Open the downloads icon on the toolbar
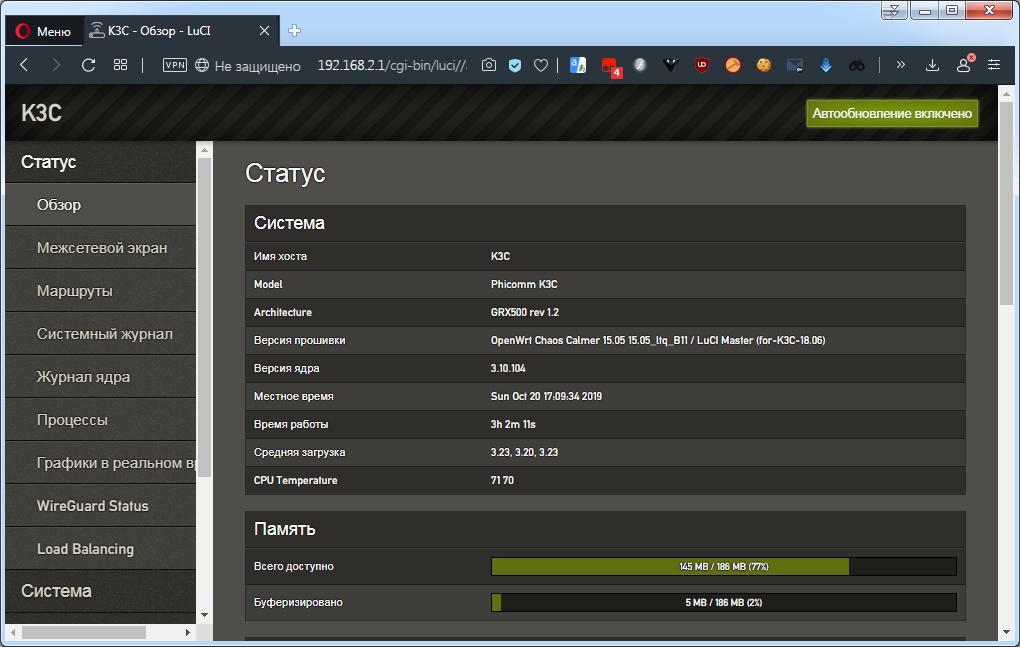Viewport: 1020px width, 647px height. click(x=932, y=64)
